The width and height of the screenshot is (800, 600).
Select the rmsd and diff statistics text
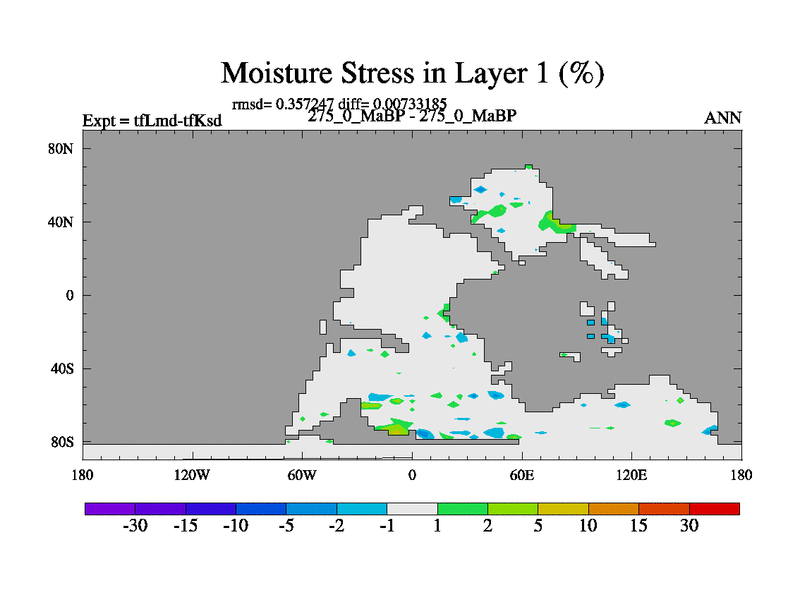[338, 103]
